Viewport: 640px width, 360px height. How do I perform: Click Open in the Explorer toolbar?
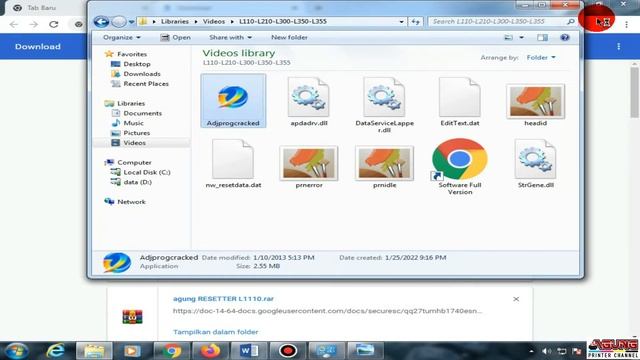176,37
